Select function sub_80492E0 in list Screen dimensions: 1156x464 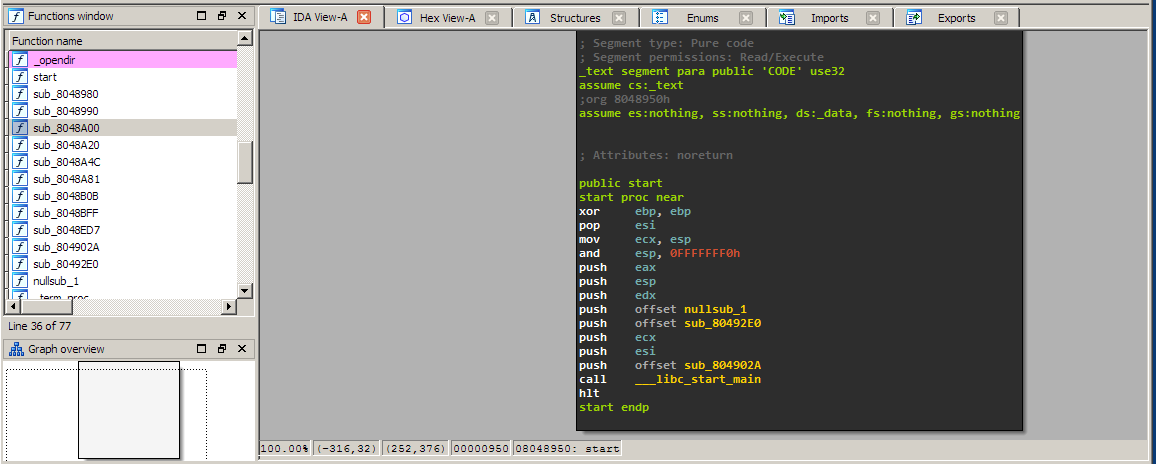(x=123, y=263)
